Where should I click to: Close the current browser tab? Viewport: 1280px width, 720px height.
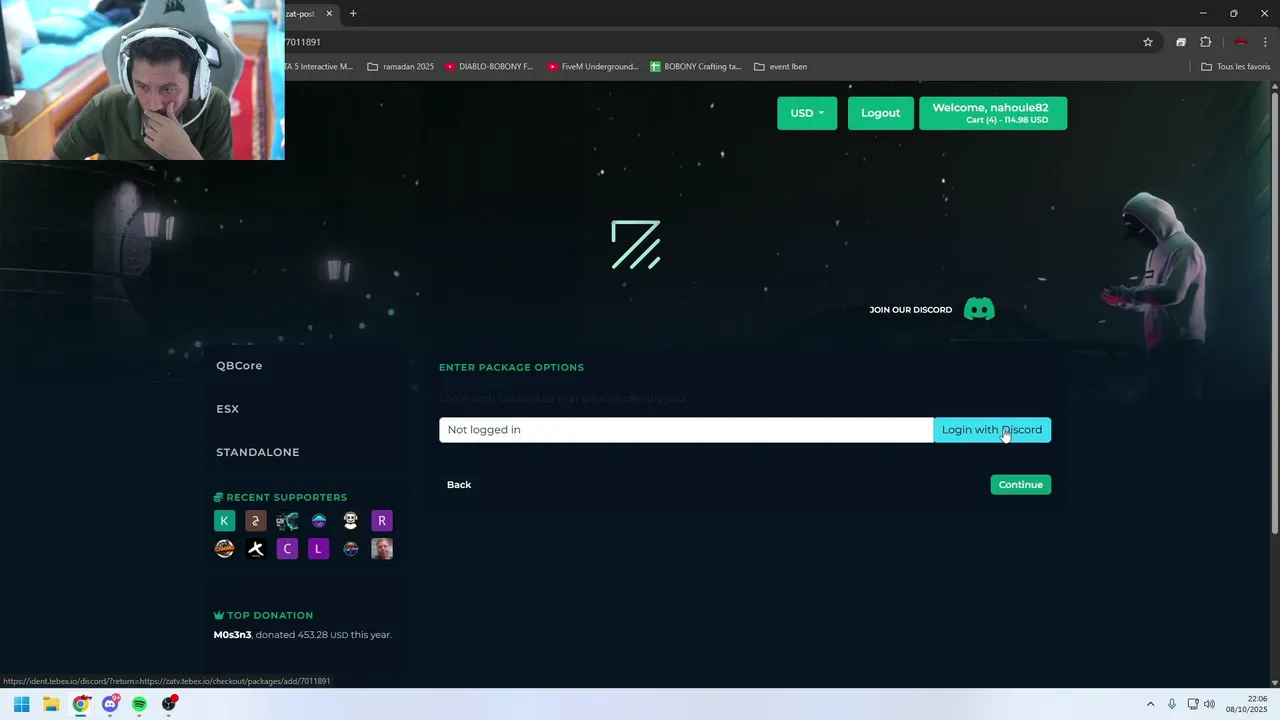329,14
